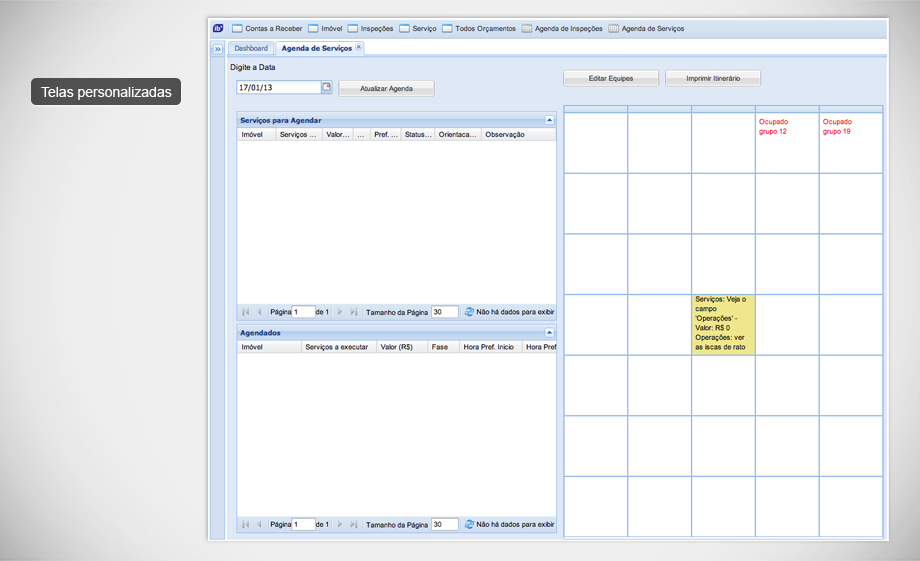Viewport: 920px width, 561px height.
Task: Click the Editar Equipes button
Action: coord(611,78)
